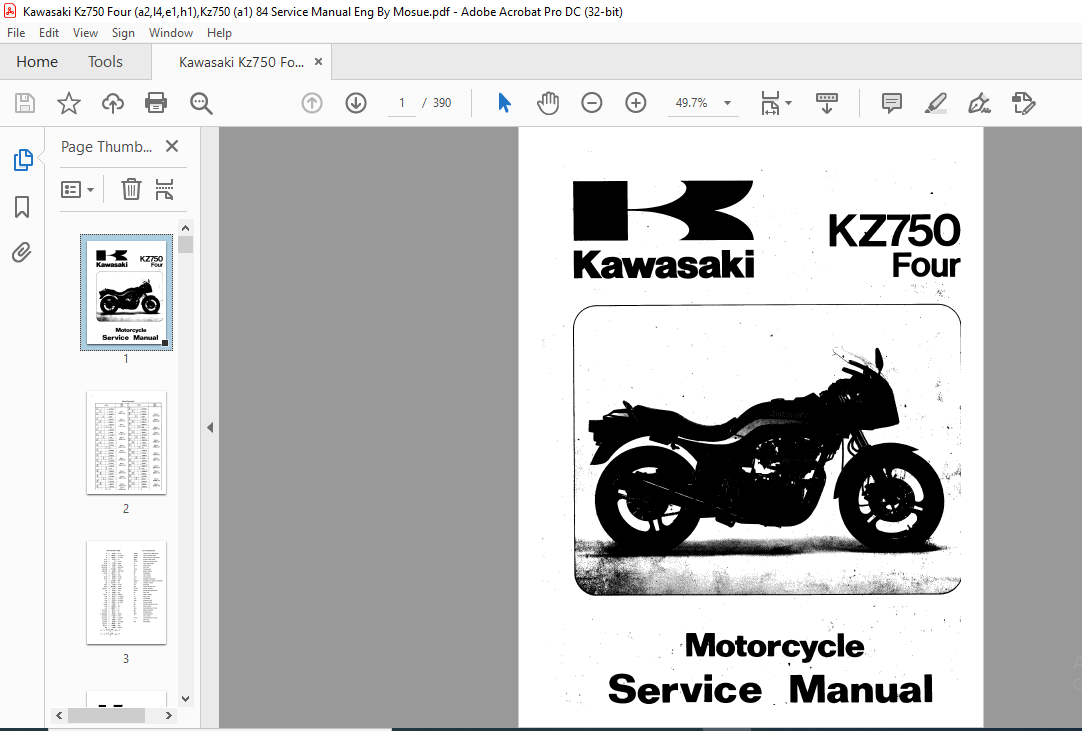1082x731 pixels.
Task: Open the Window menu
Action: pos(170,32)
